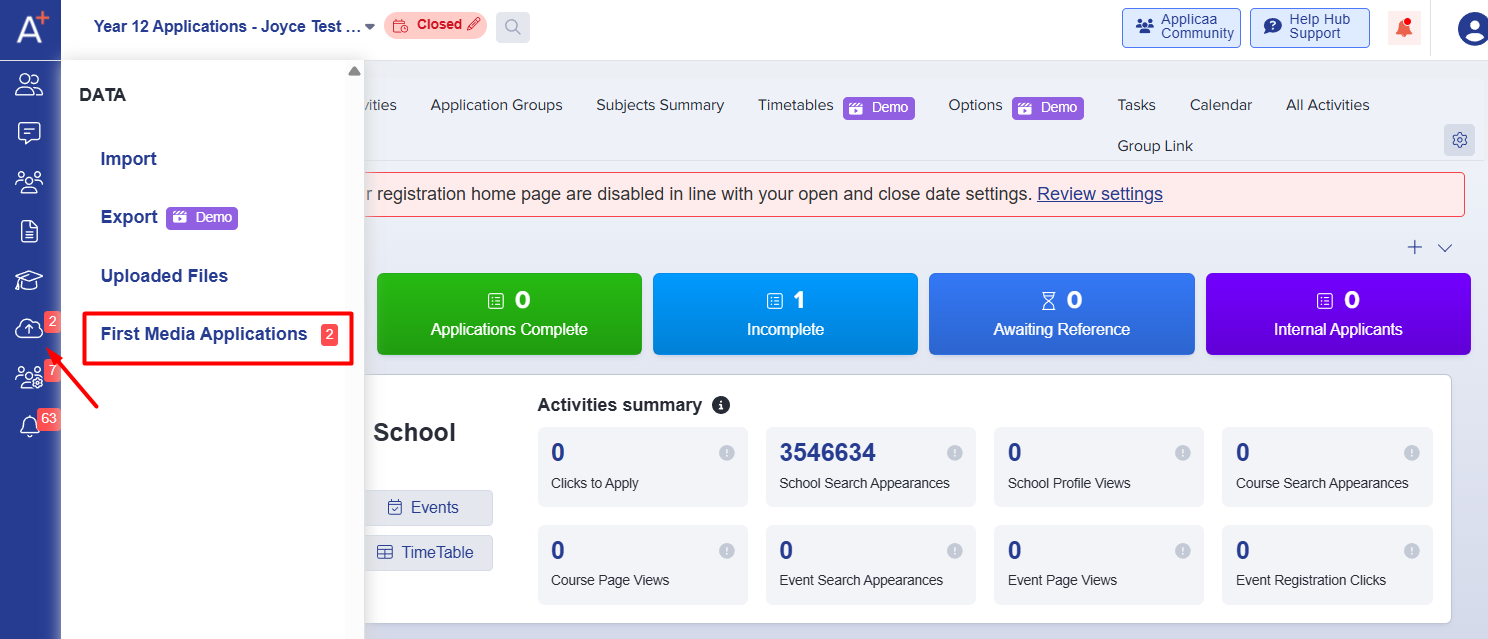Open the messages chat sidebar icon
The image size is (1488, 639).
[x=29, y=133]
